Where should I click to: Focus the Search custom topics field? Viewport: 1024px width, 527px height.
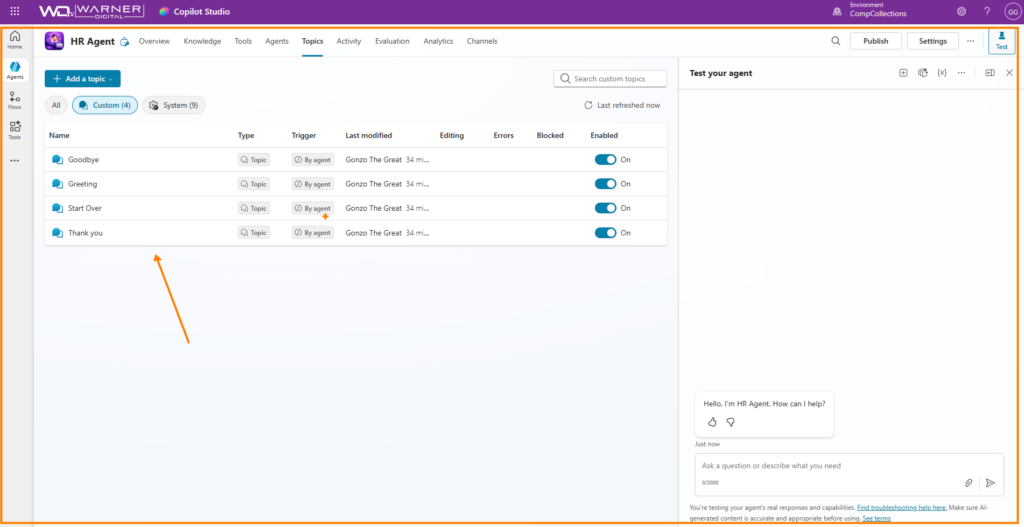click(610, 78)
